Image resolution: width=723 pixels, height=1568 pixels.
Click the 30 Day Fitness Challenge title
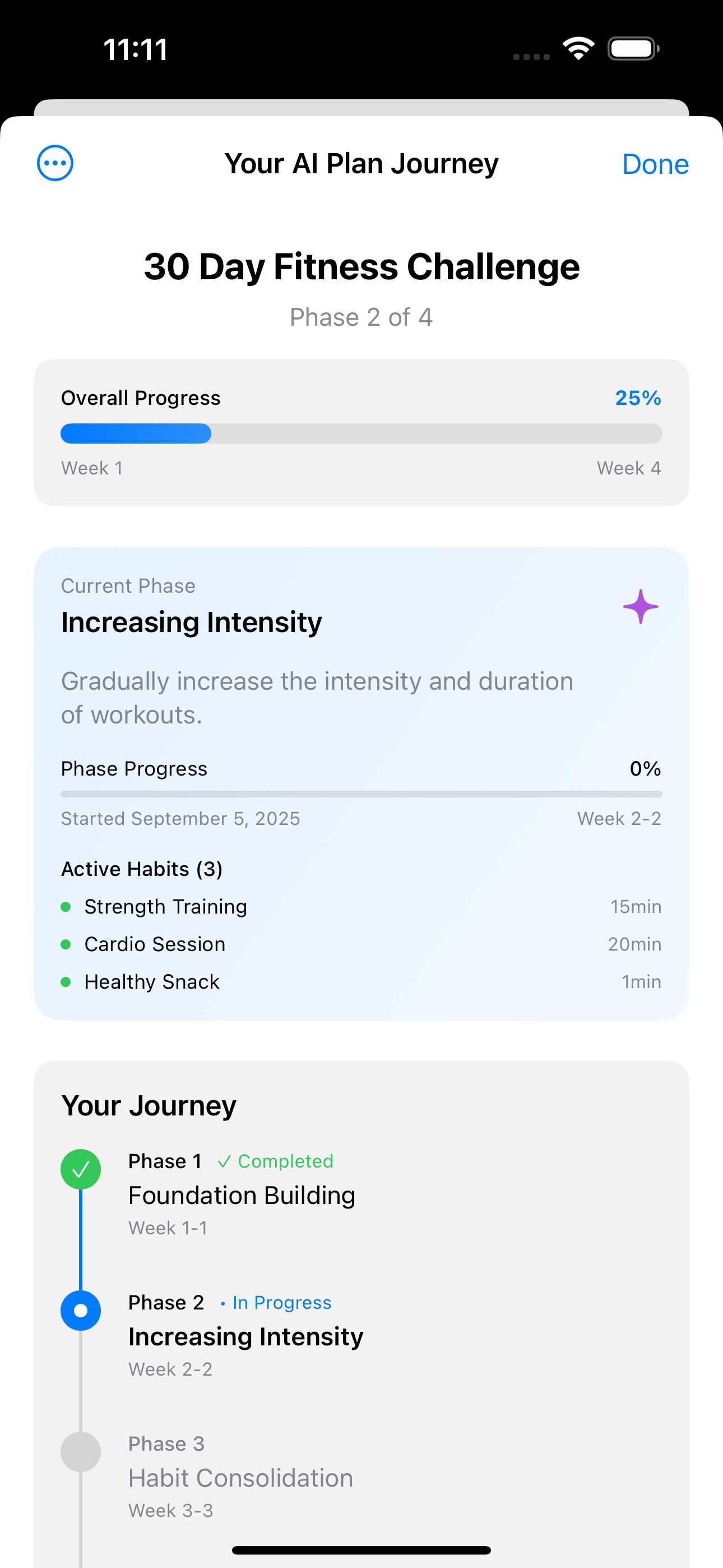tap(361, 266)
